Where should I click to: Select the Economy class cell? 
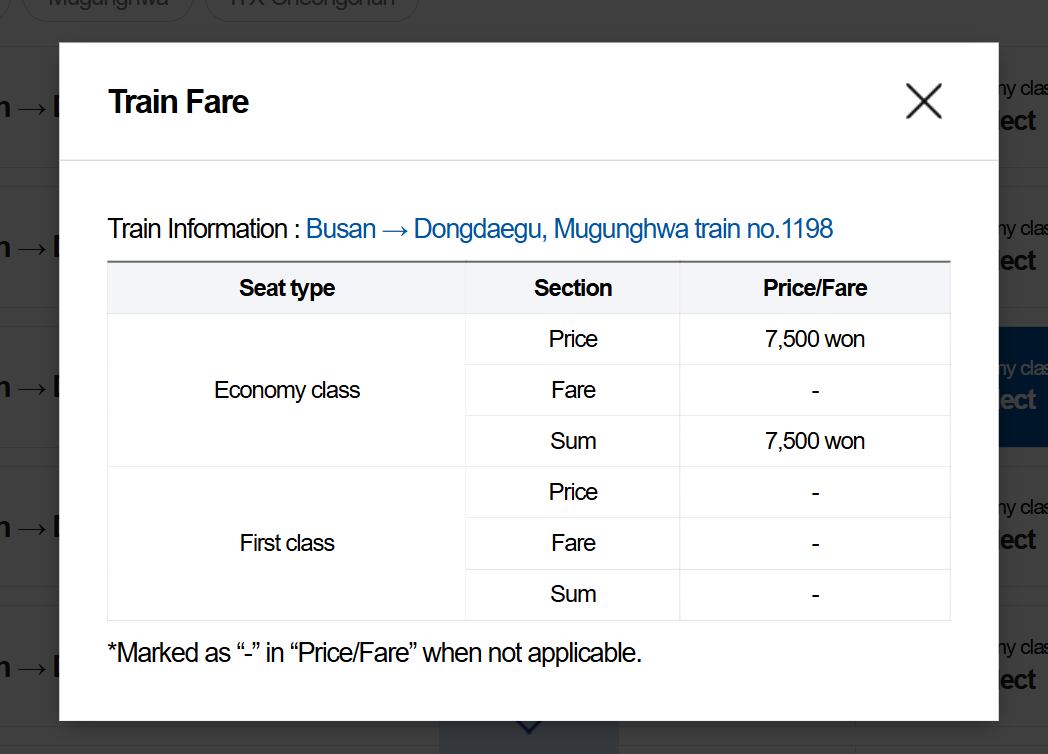287,390
